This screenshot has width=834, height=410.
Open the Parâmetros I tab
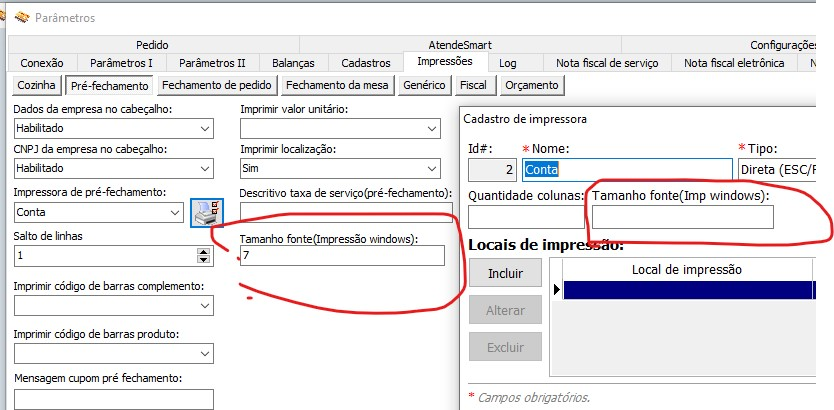[121, 63]
